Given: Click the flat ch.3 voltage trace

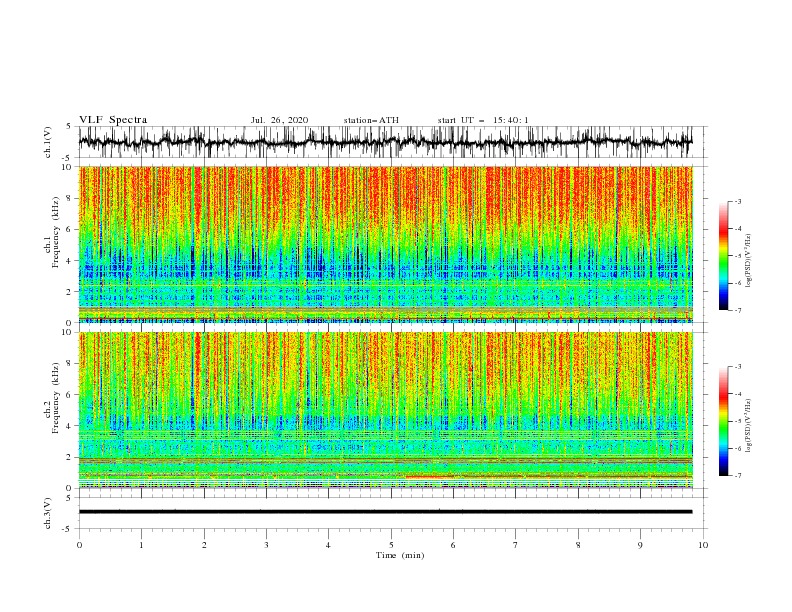Looking at the screenshot, I should [x=386, y=512].
